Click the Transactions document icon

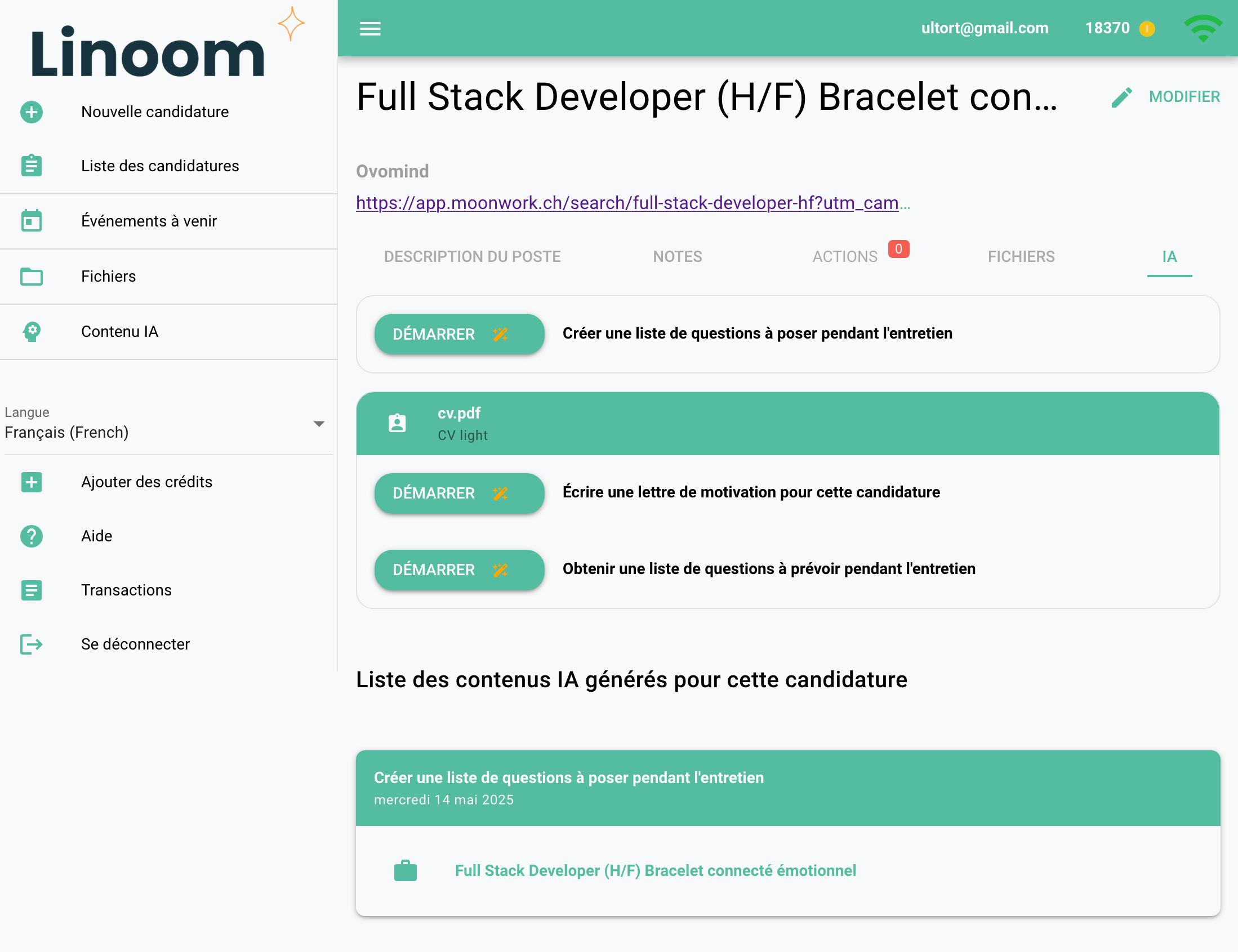[x=31, y=590]
